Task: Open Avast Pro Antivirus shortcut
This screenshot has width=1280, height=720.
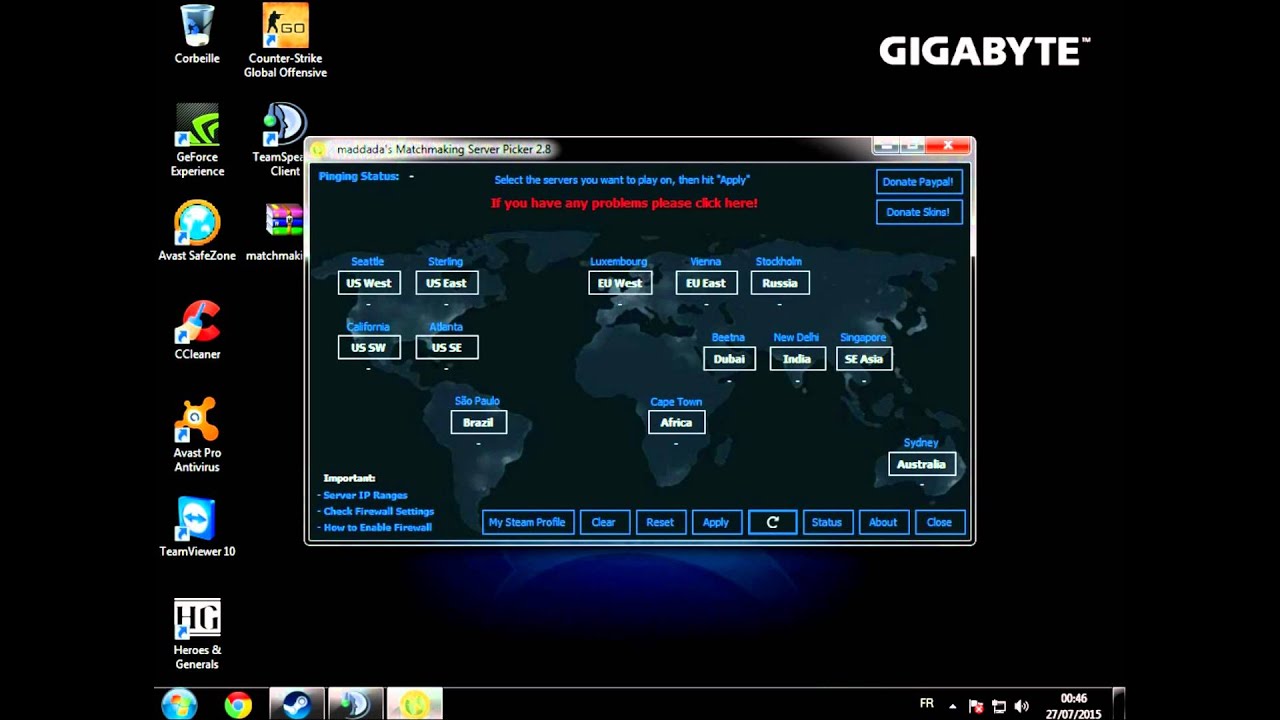Action: tap(197, 435)
